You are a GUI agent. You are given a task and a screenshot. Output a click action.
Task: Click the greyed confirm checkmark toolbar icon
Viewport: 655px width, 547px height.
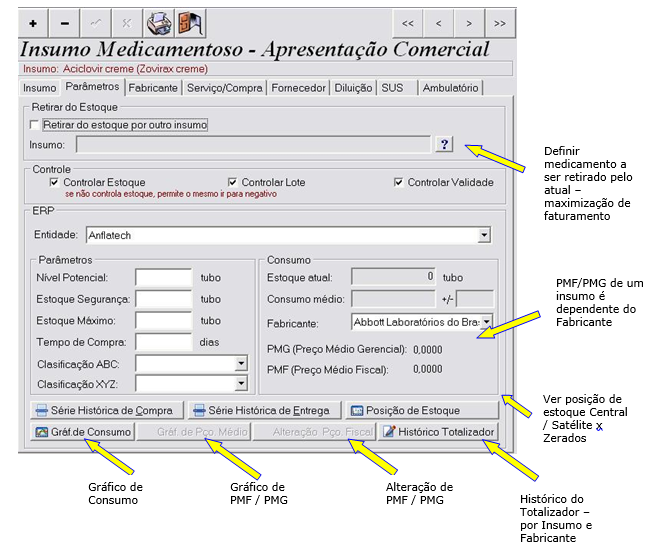coord(96,23)
